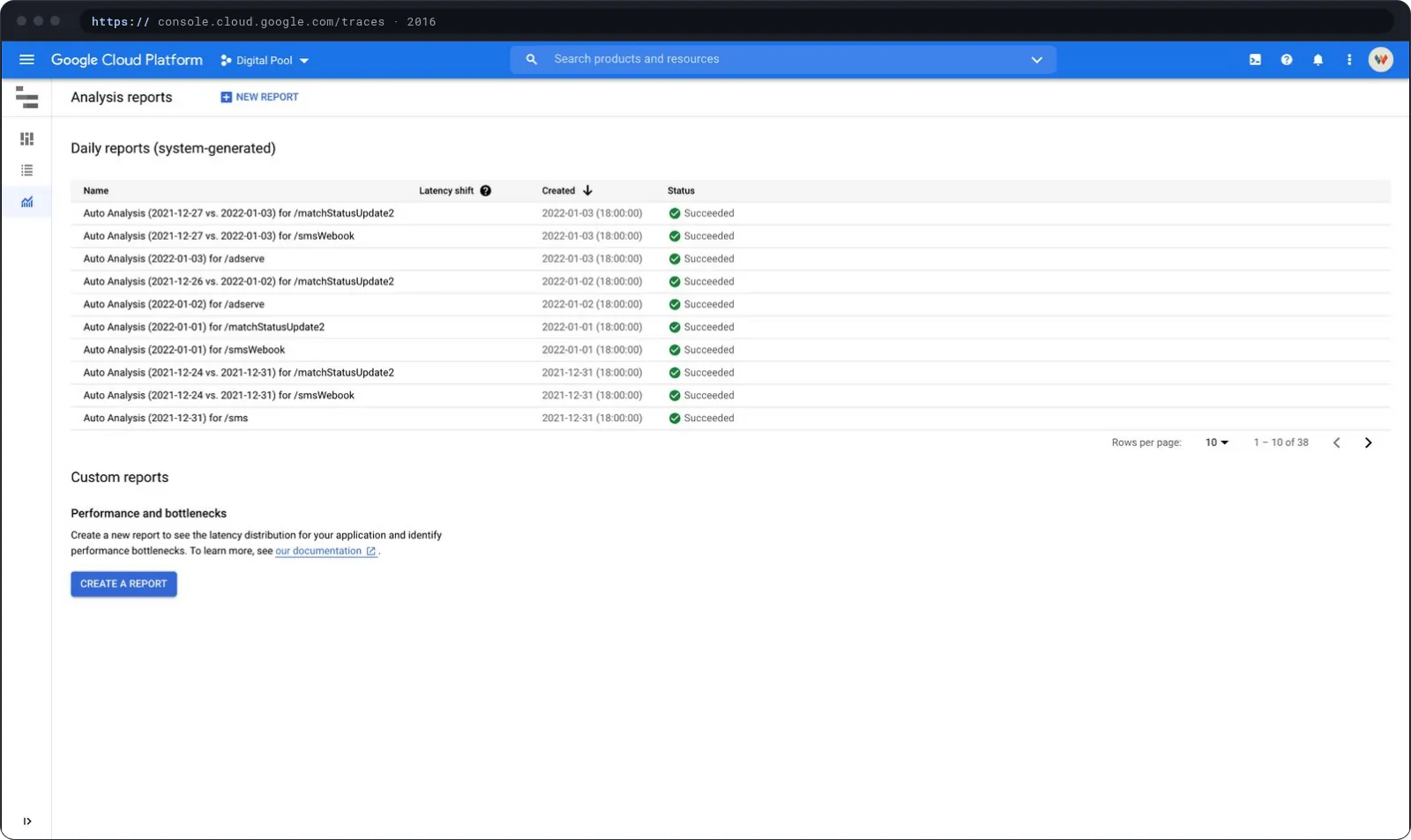Sort by Created column arrow
This screenshot has height=840, width=1411.
click(587, 190)
